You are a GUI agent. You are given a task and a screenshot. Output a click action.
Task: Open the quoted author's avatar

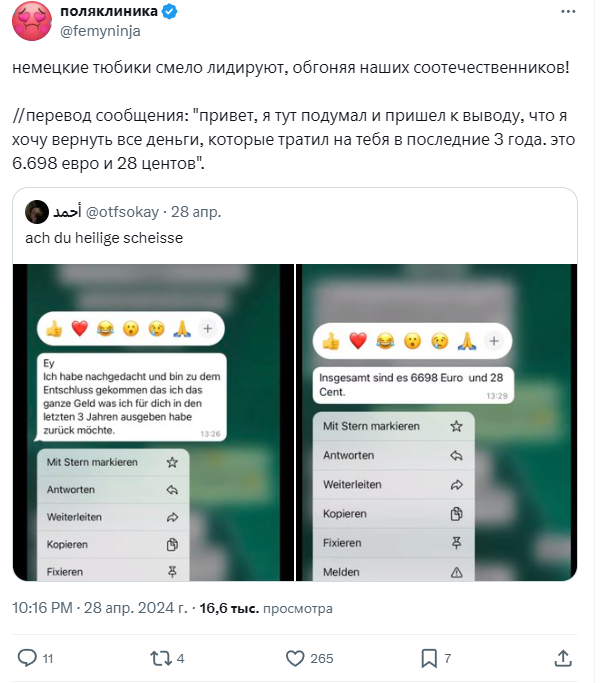click(37, 212)
